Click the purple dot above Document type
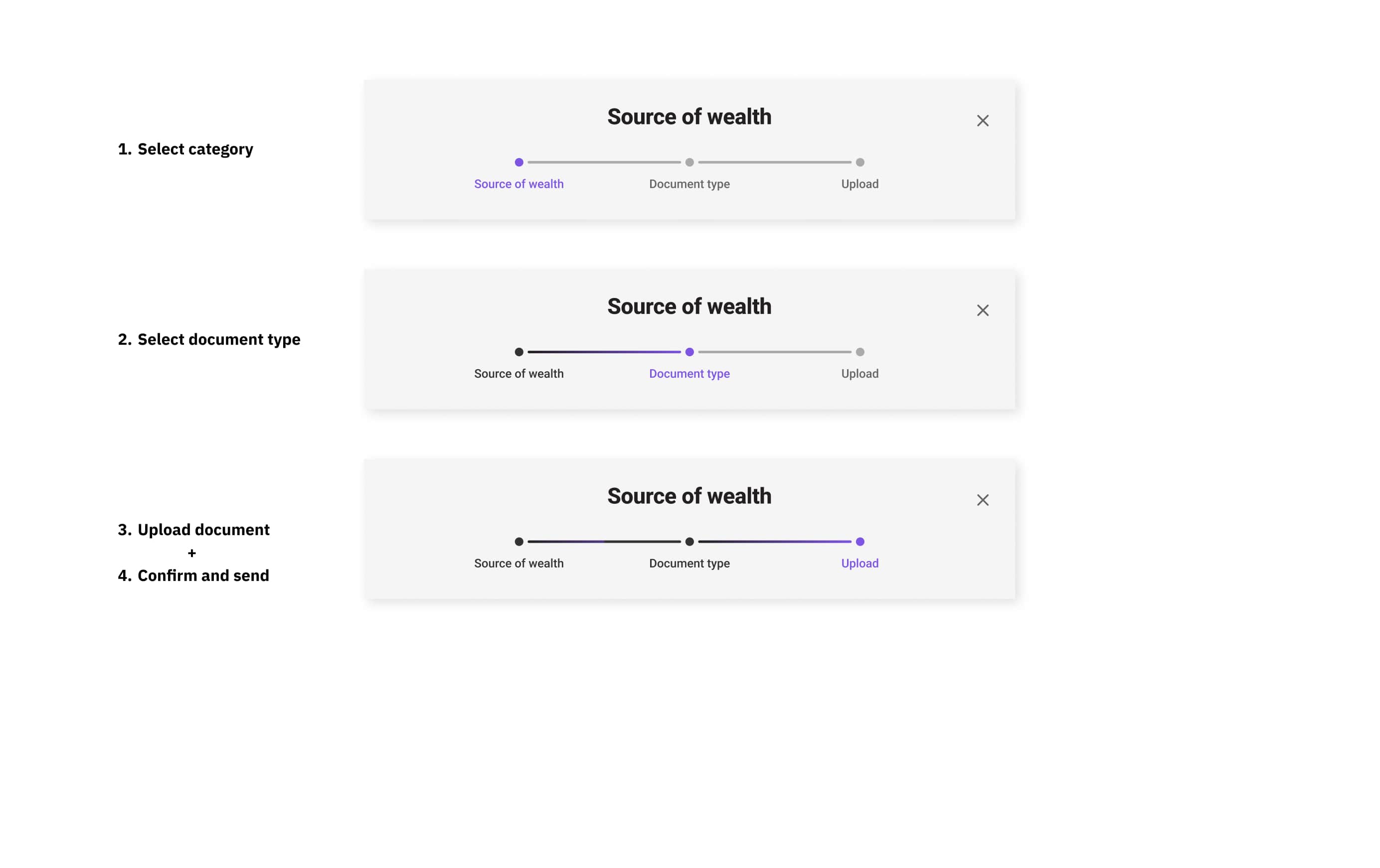The image size is (1380, 868). (690, 352)
